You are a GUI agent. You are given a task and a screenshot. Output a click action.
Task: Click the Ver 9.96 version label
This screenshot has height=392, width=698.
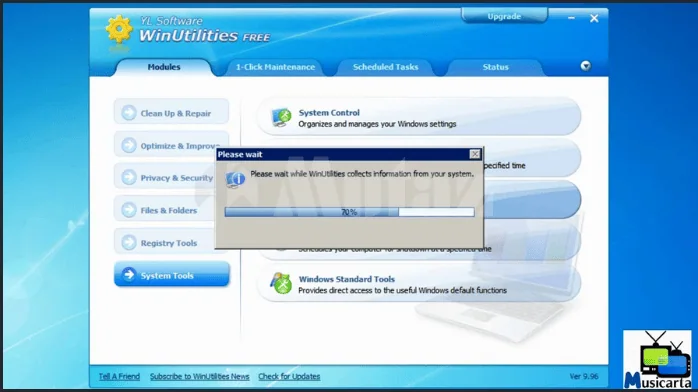tap(584, 376)
